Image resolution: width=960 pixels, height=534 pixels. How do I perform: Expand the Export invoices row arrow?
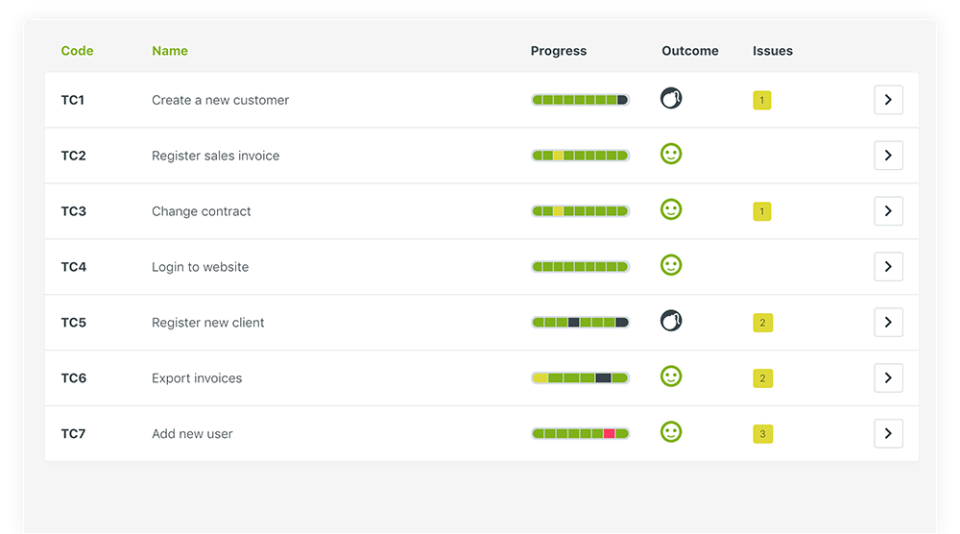coord(888,378)
